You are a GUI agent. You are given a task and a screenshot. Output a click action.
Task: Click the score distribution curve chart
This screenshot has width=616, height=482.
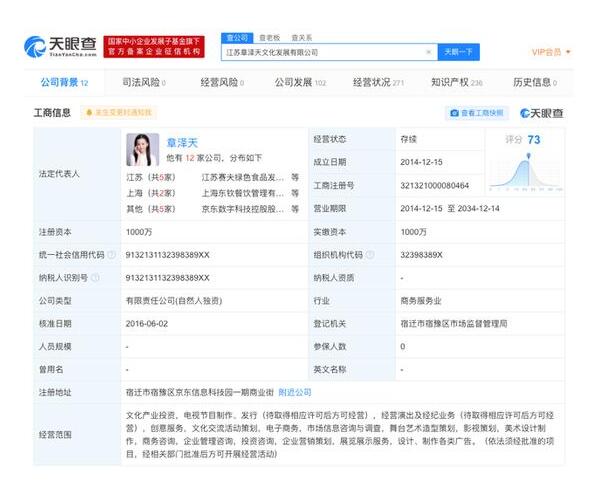point(525,173)
